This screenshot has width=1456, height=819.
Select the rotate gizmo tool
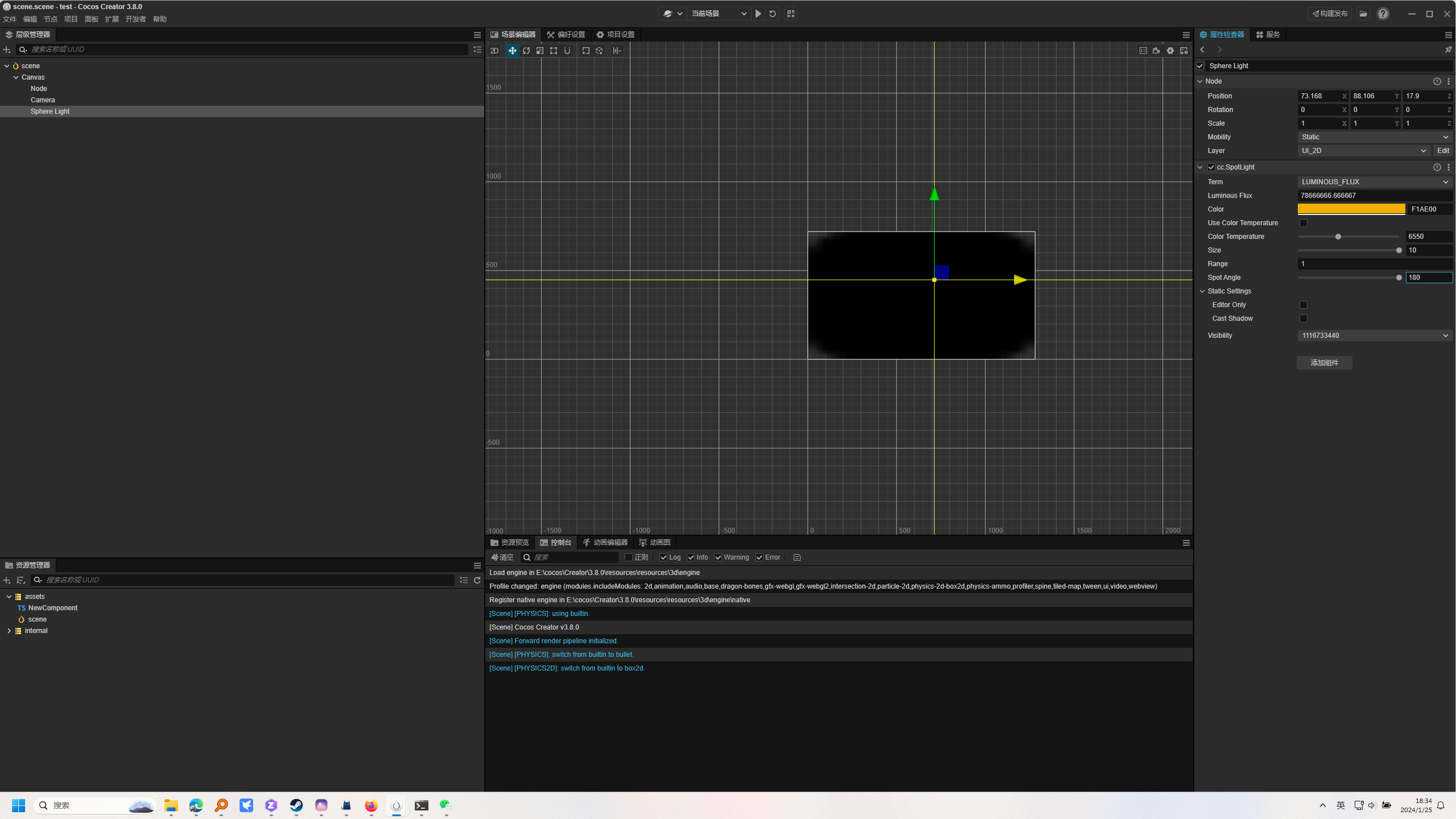[x=526, y=51]
